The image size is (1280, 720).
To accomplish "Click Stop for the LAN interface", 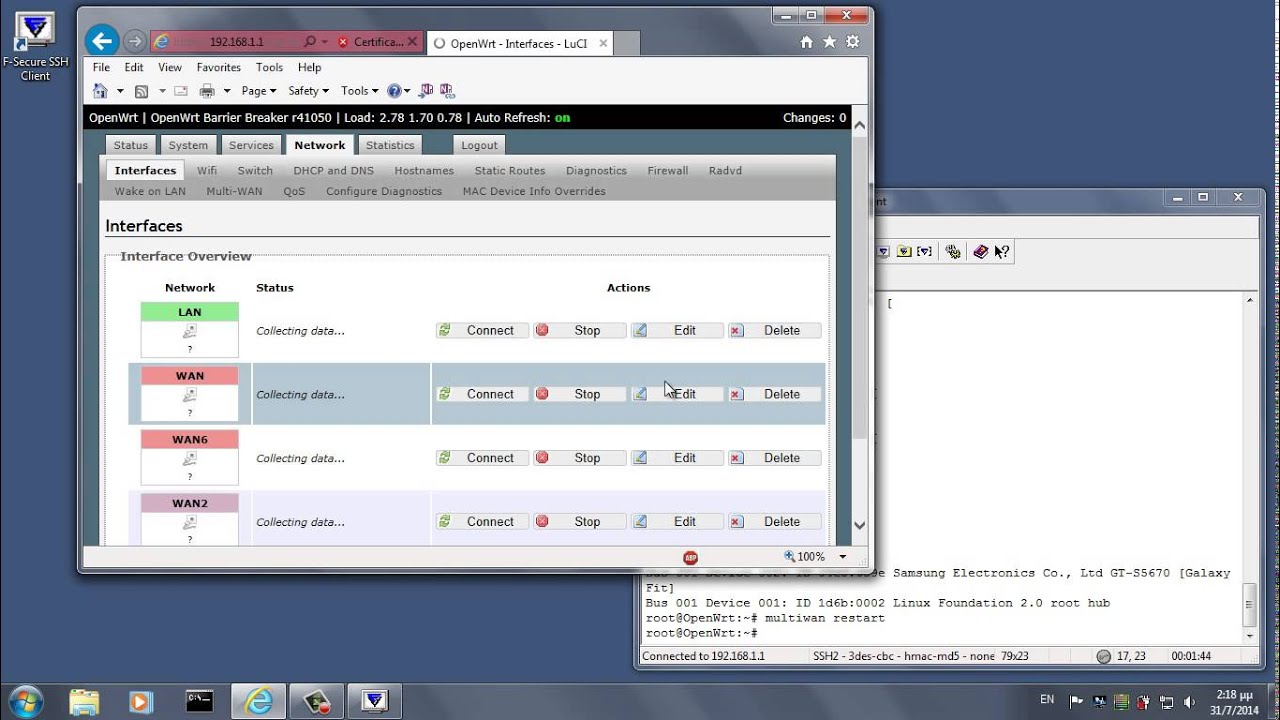I will point(579,330).
